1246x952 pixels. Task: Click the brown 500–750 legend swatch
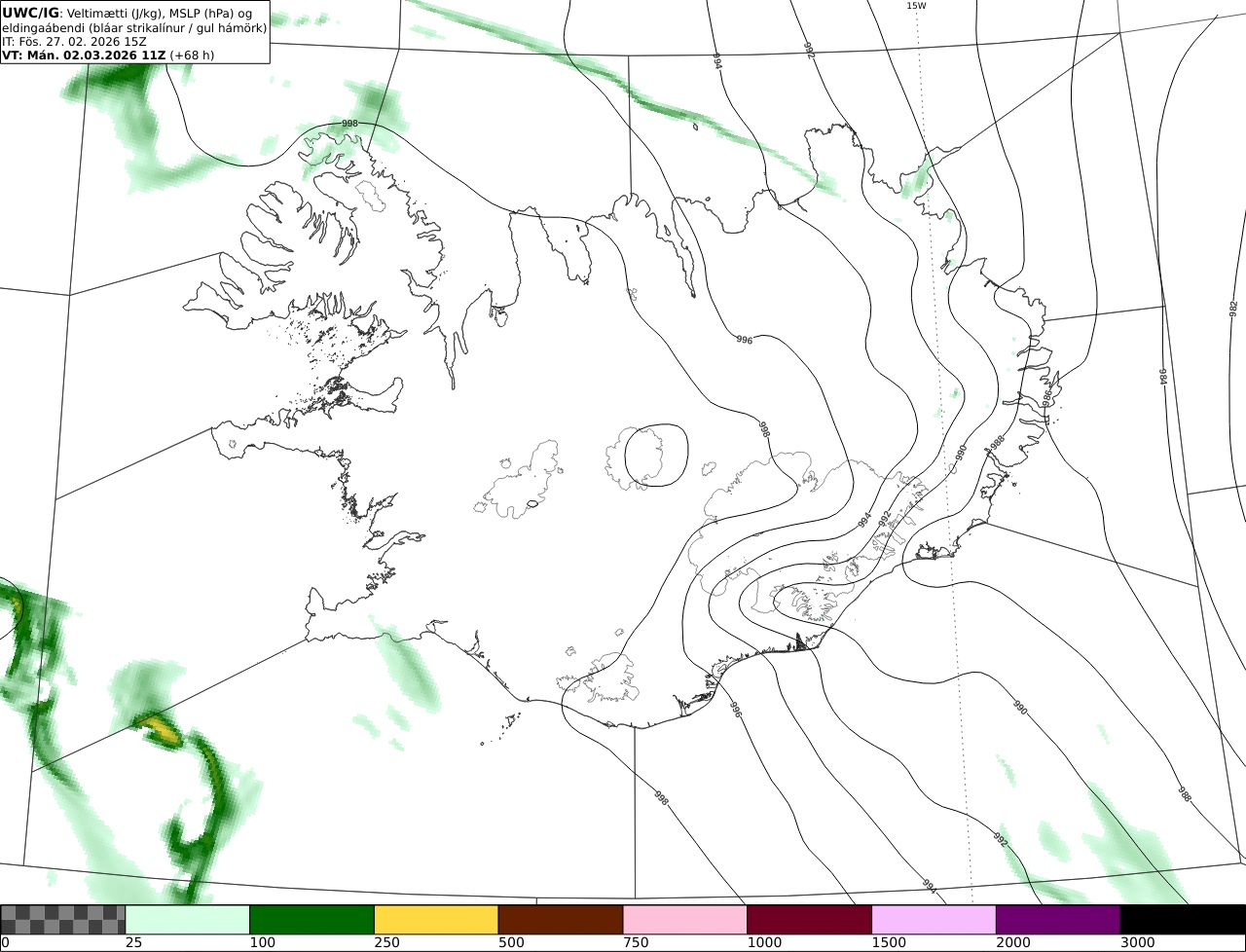tap(561, 920)
